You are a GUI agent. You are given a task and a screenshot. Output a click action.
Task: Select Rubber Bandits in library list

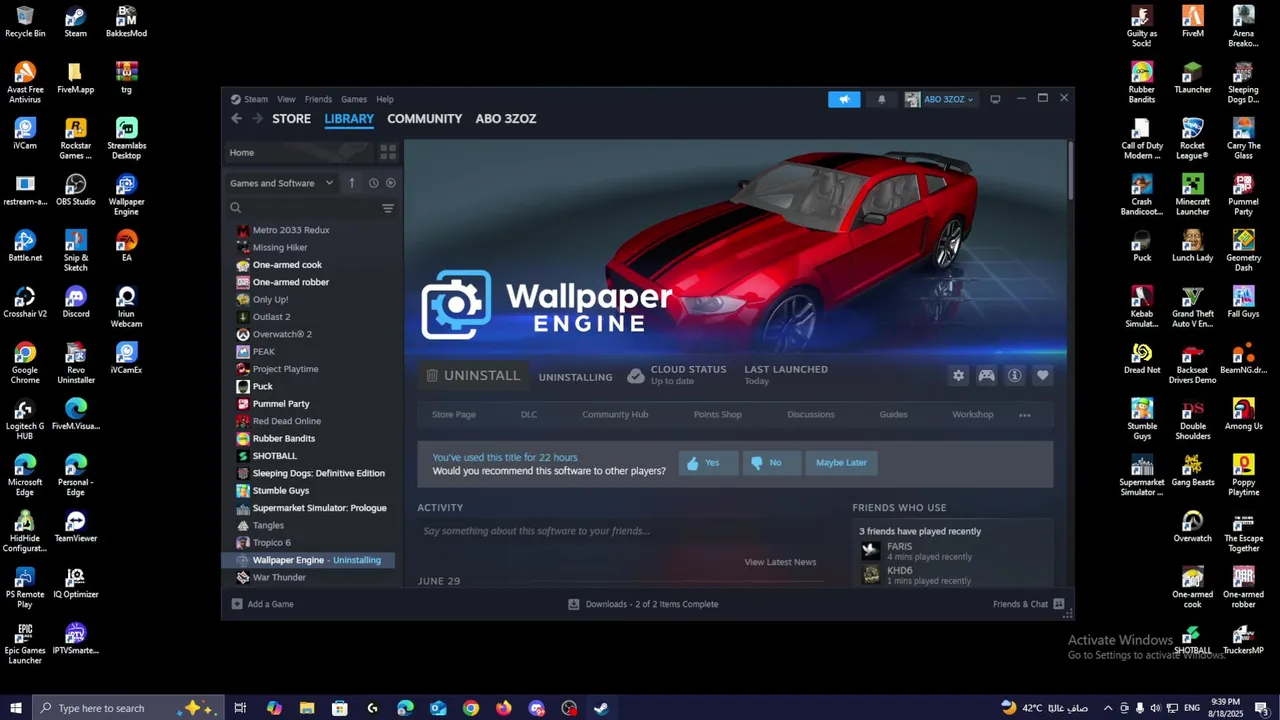coord(283,439)
